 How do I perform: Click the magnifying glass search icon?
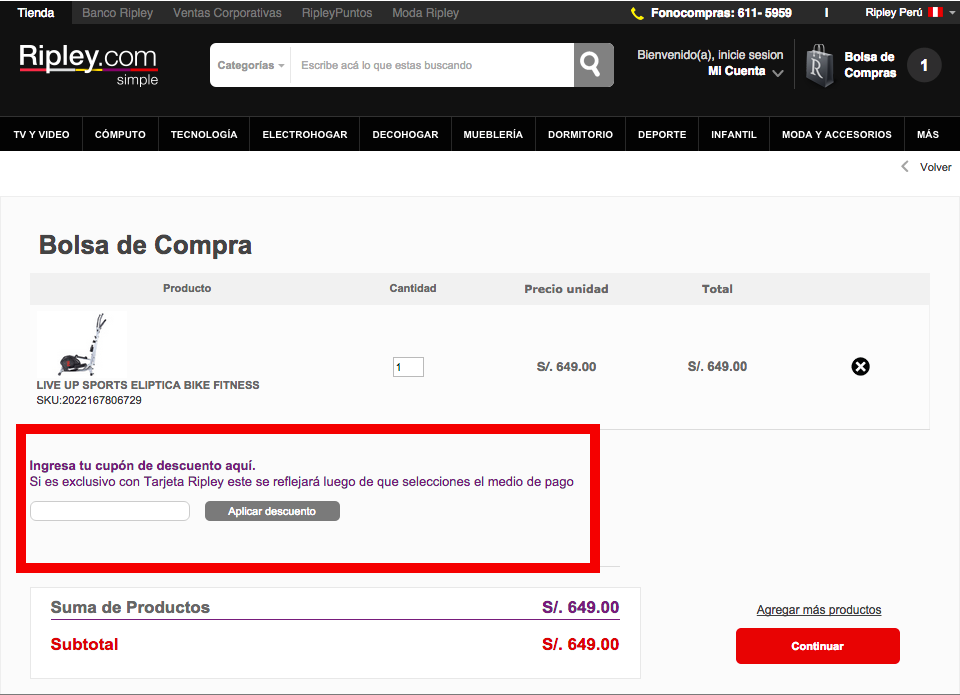pyautogui.click(x=593, y=64)
